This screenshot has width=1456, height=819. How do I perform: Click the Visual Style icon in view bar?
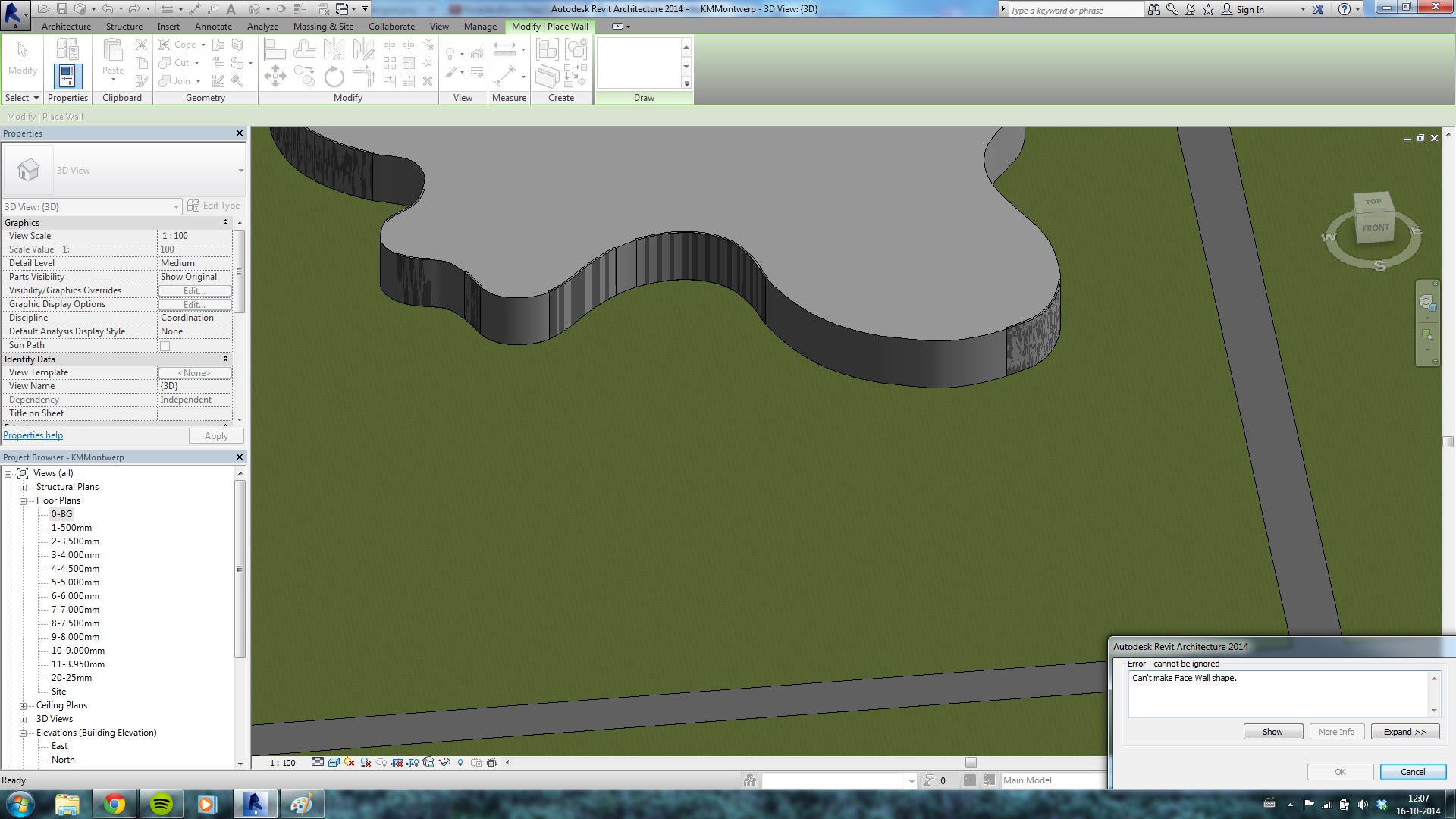click(x=334, y=762)
